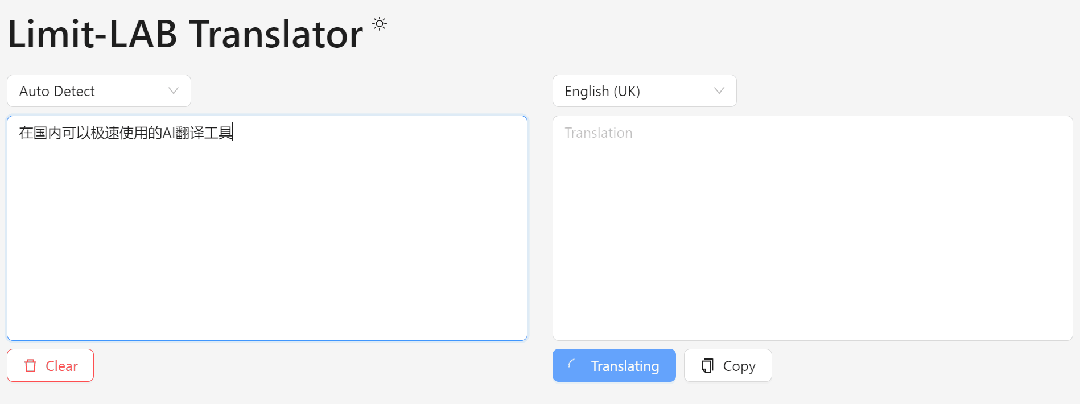Open the Auto Detect source language dropdown

click(x=98, y=91)
